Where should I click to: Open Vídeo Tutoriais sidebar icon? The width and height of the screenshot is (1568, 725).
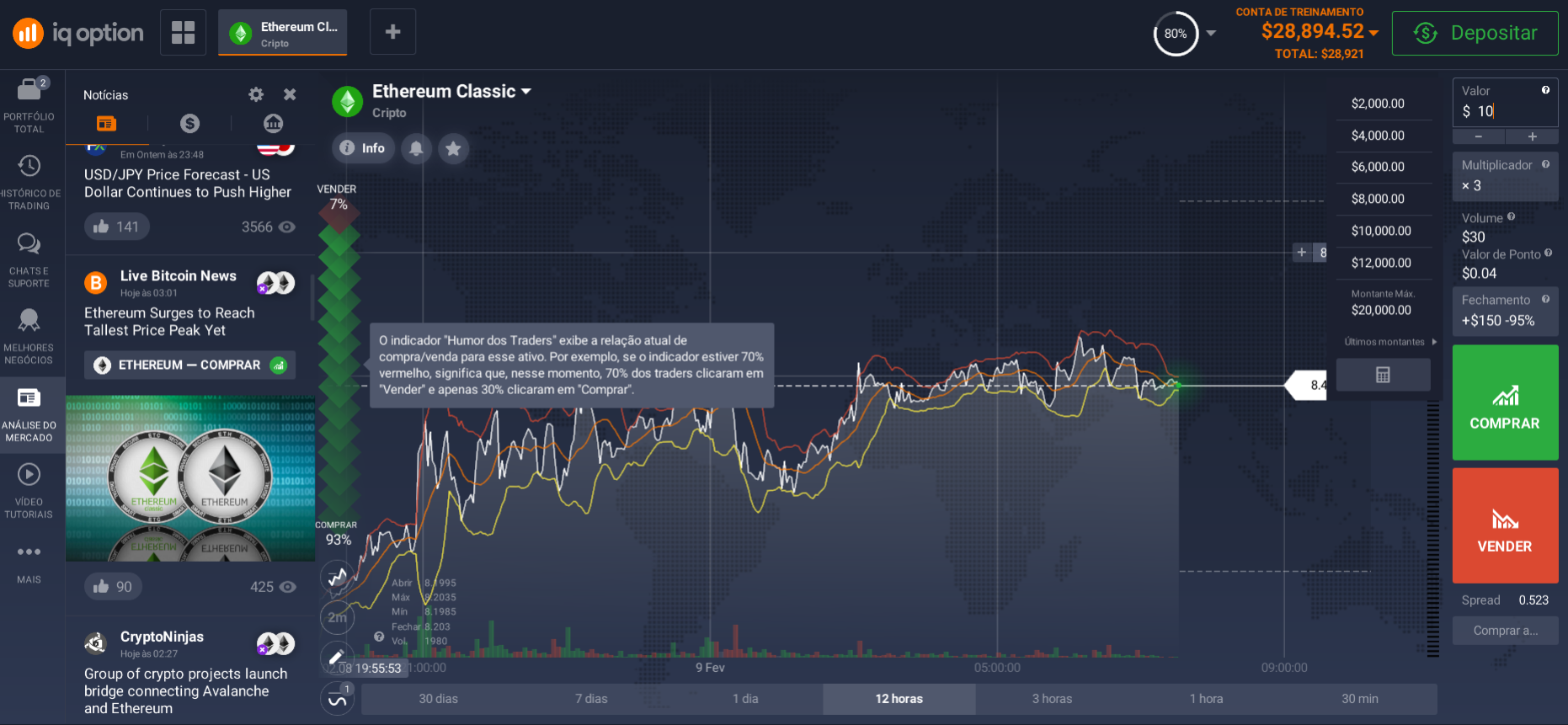[29, 491]
